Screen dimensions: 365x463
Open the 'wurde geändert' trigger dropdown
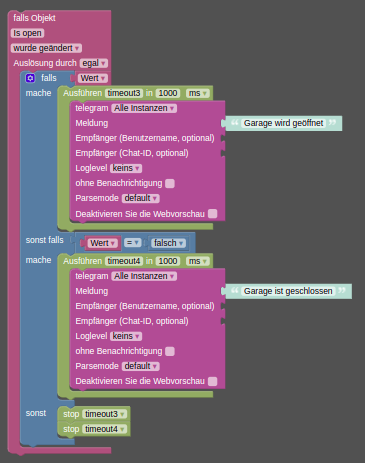coord(46,48)
